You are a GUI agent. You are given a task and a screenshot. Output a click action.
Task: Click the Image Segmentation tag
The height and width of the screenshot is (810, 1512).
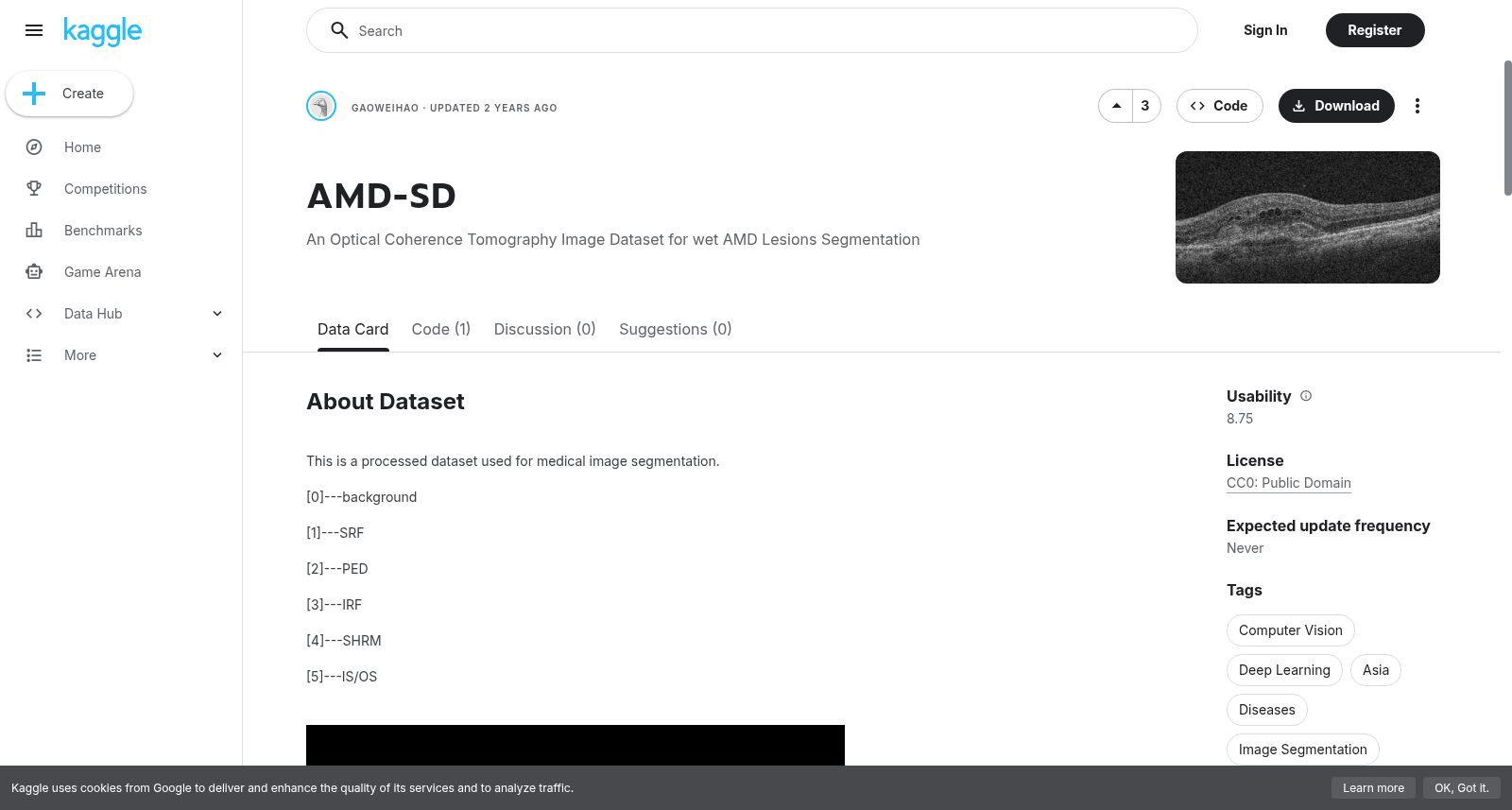pyautogui.click(x=1303, y=750)
